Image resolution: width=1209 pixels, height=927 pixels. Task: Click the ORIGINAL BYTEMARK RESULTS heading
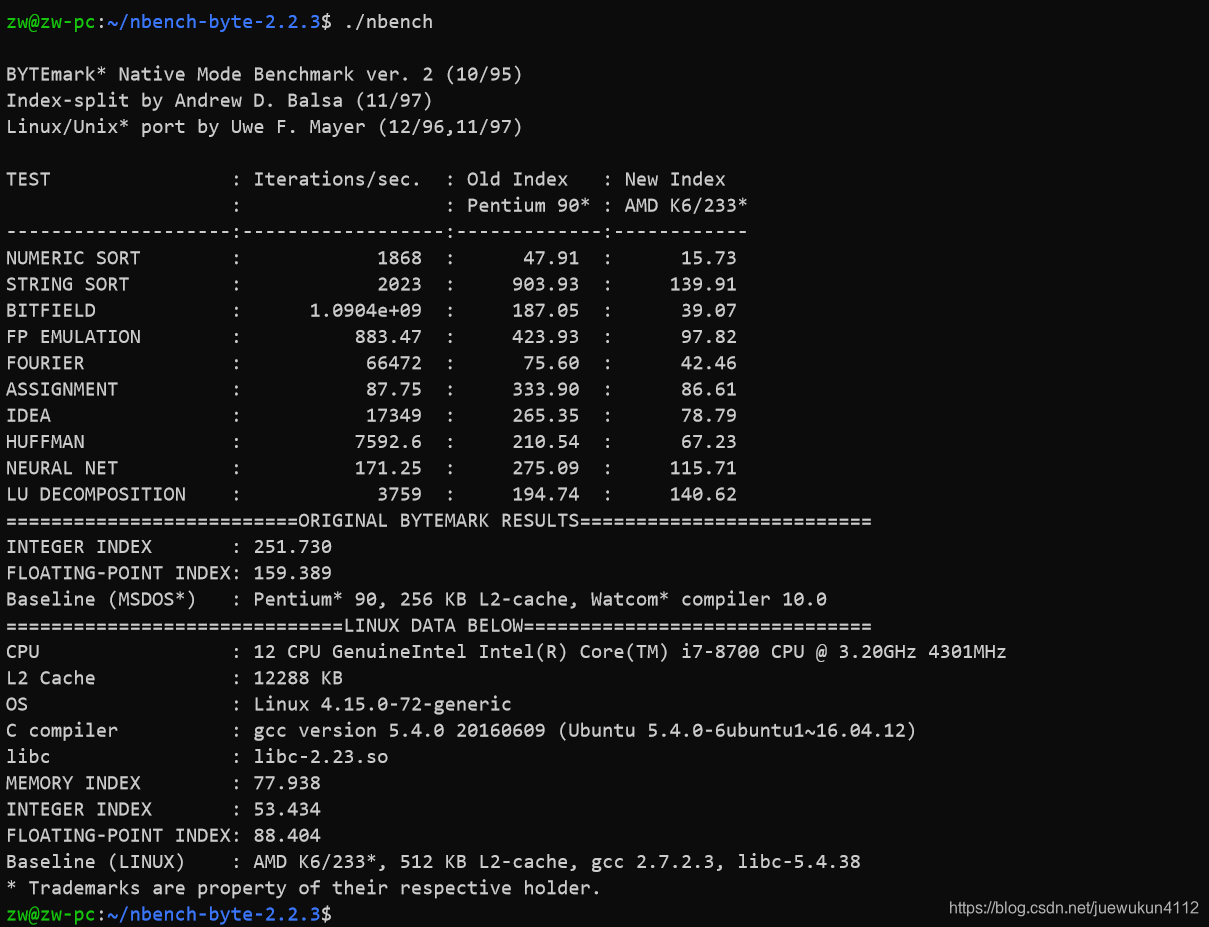(x=439, y=520)
